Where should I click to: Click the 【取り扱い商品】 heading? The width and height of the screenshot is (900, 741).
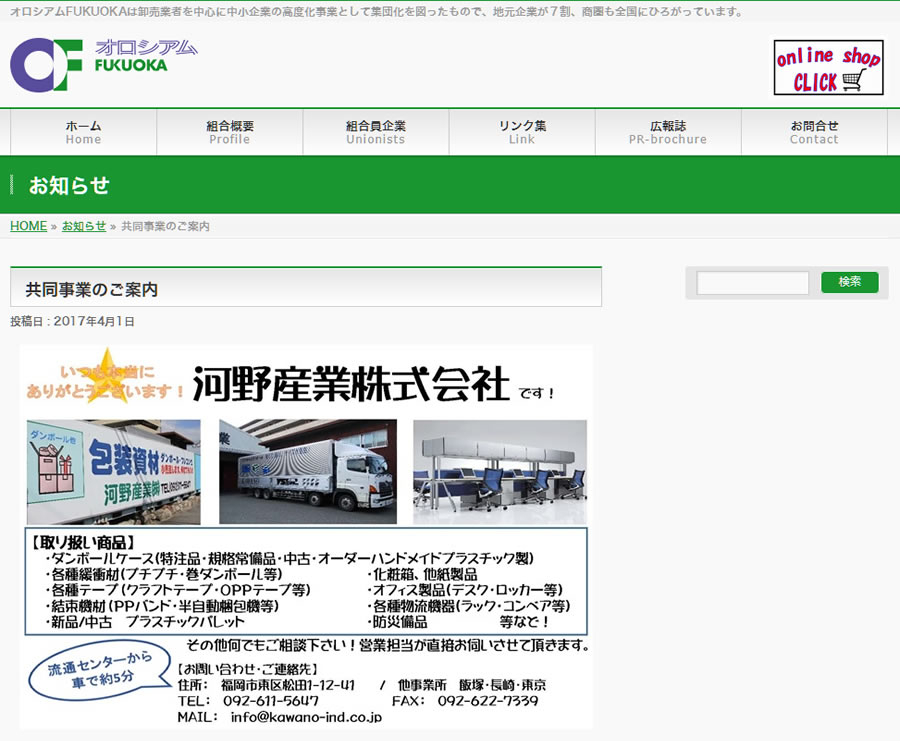point(83,542)
